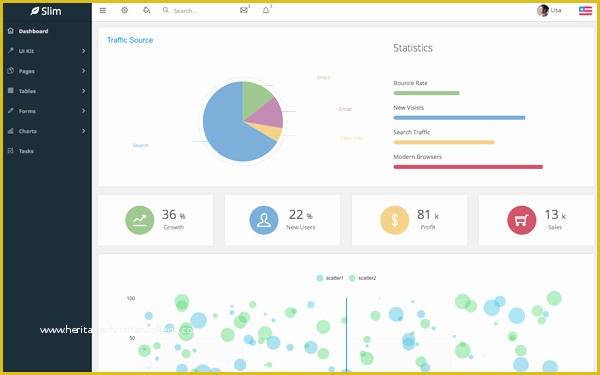Image resolution: width=600 pixels, height=375 pixels.
Task: Click the Slim leaf logo
Action: 35,11
